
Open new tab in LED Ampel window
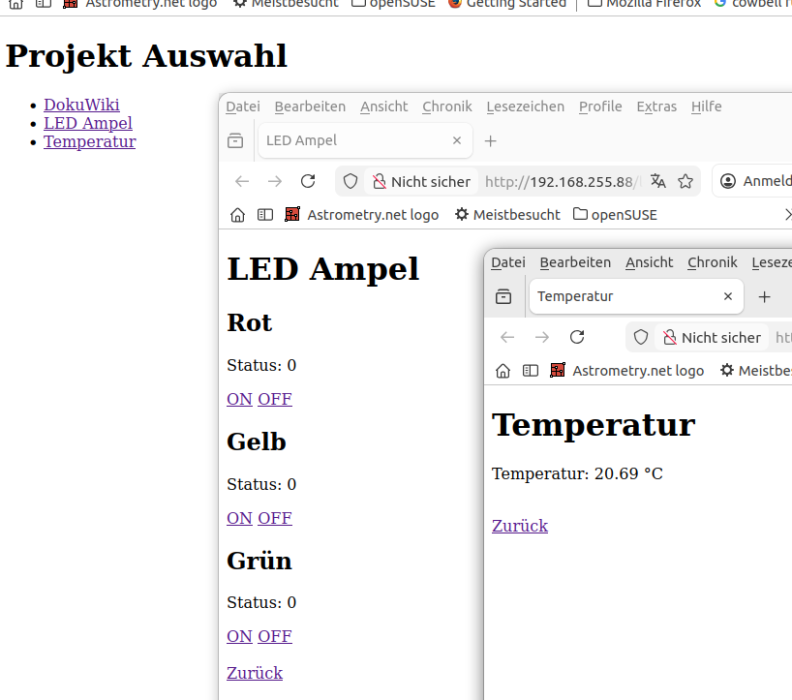click(x=490, y=141)
